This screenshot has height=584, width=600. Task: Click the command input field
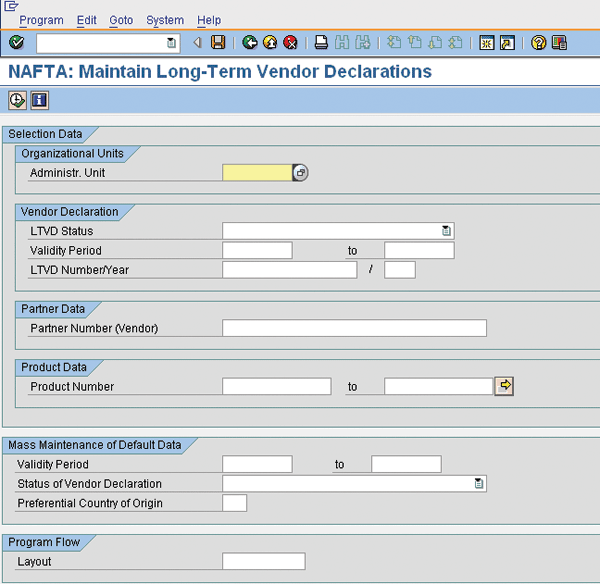108,43
